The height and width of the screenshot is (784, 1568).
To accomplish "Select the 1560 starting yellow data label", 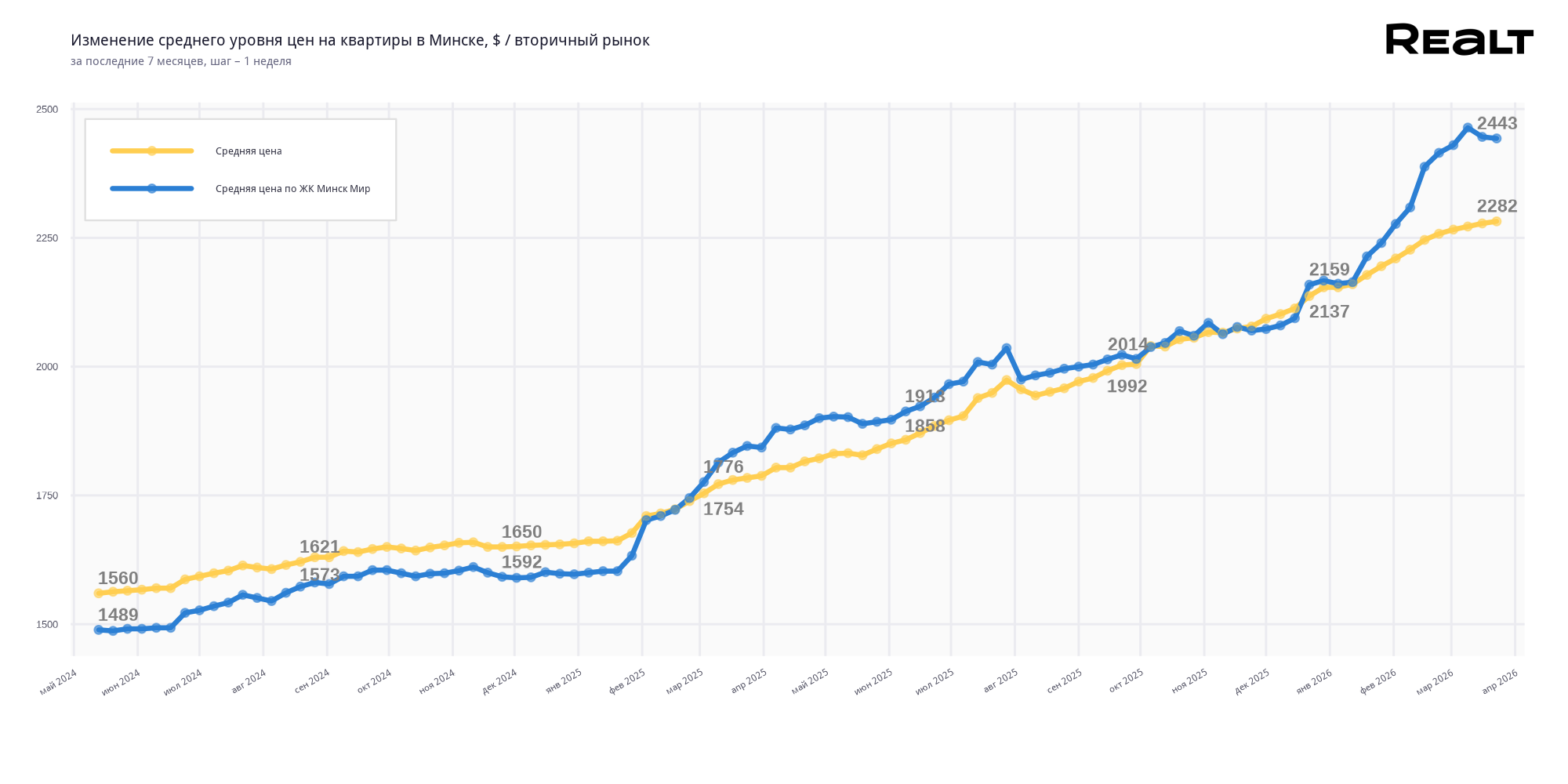I will (x=118, y=579).
